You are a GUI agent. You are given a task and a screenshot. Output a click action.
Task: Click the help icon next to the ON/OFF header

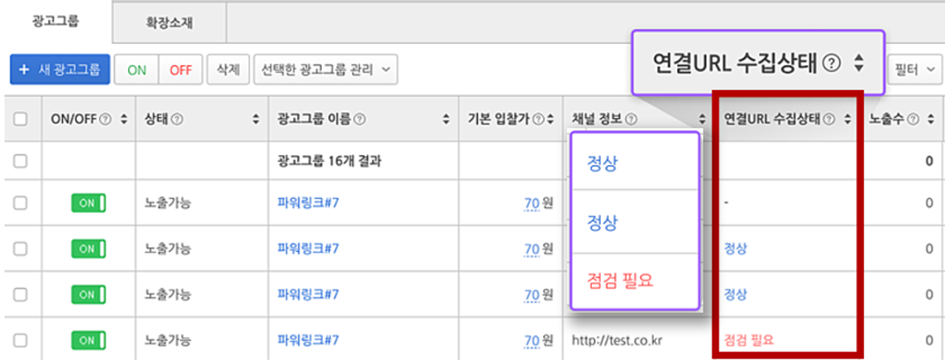[x=105, y=119]
